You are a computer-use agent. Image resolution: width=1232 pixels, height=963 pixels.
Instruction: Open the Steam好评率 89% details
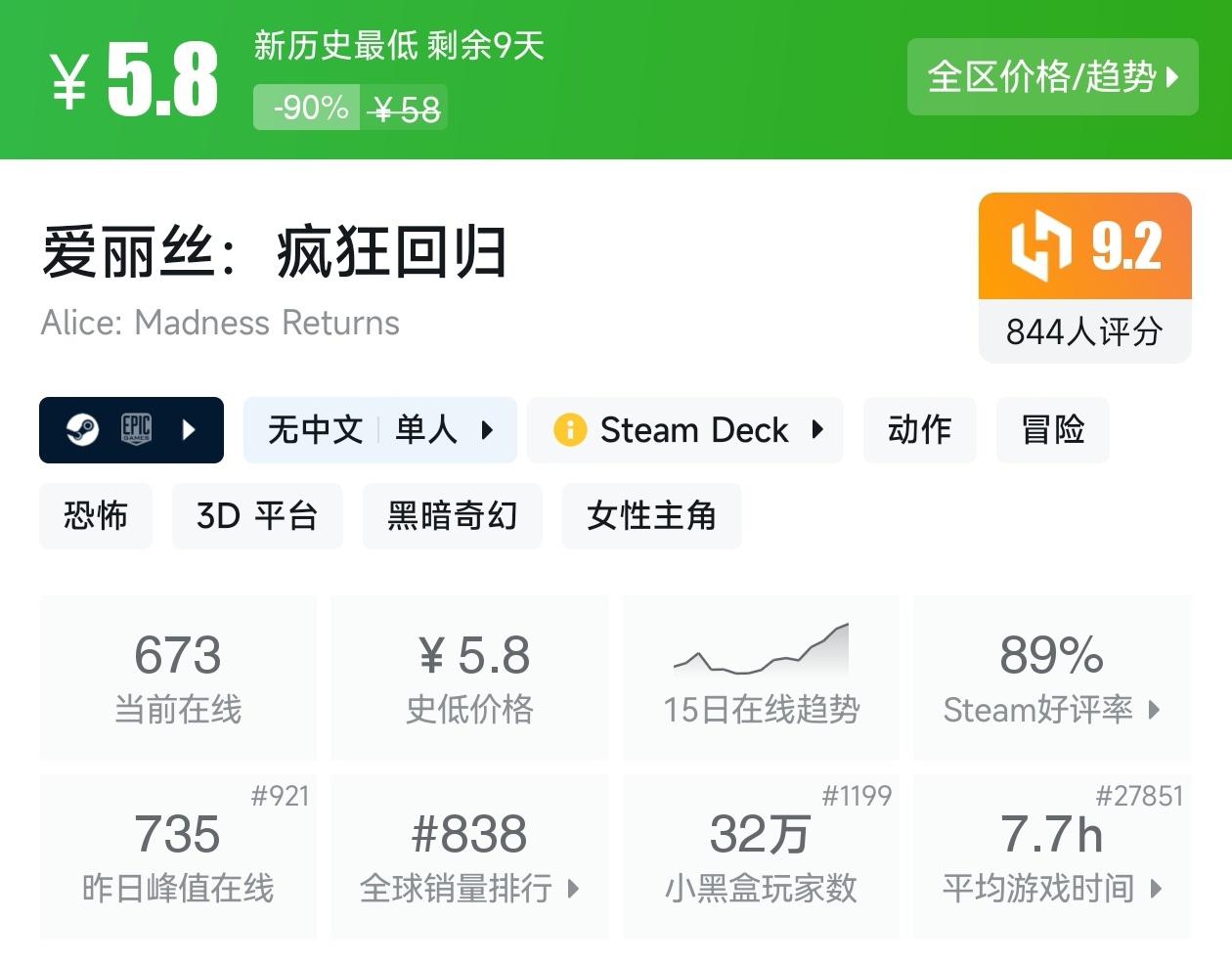pos(1052,677)
